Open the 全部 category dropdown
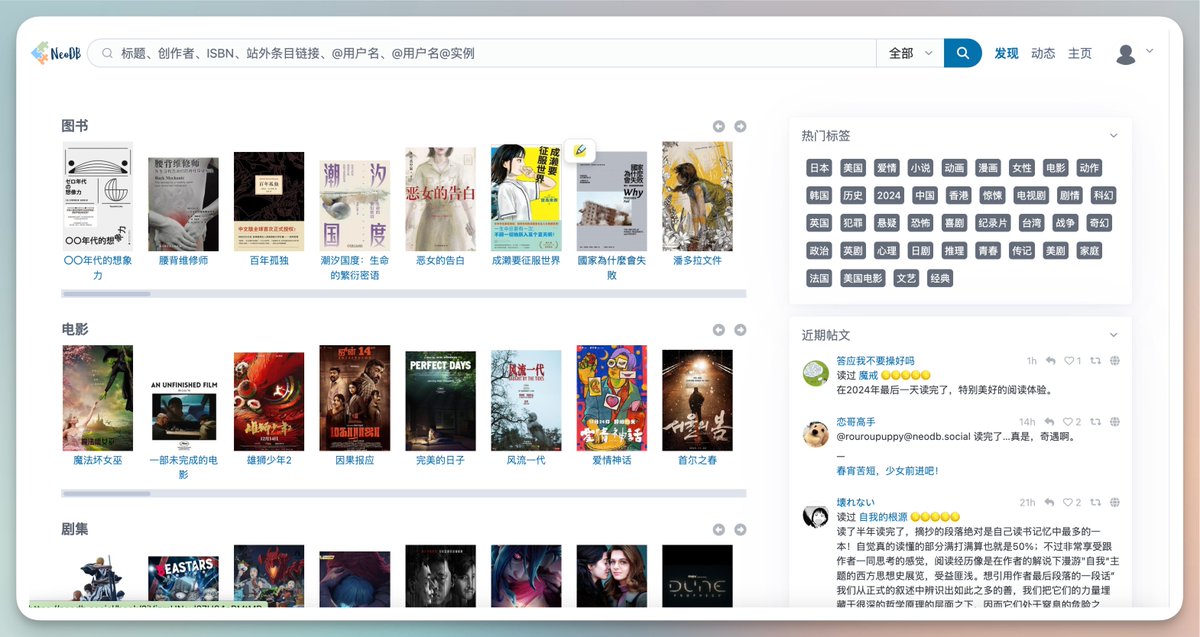The image size is (1200, 637). tap(910, 53)
